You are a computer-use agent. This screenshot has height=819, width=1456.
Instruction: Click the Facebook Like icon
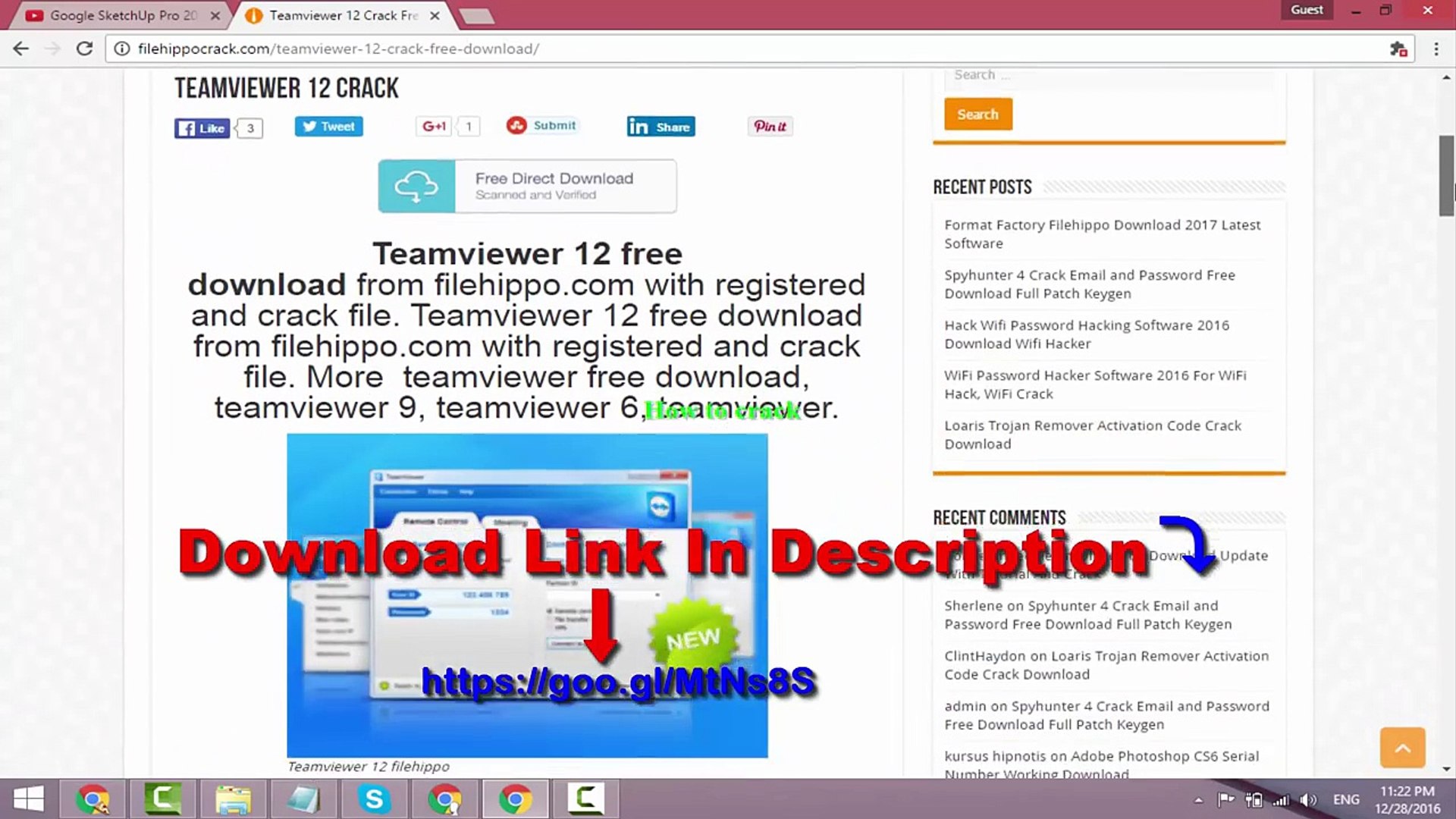coord(203,127)
